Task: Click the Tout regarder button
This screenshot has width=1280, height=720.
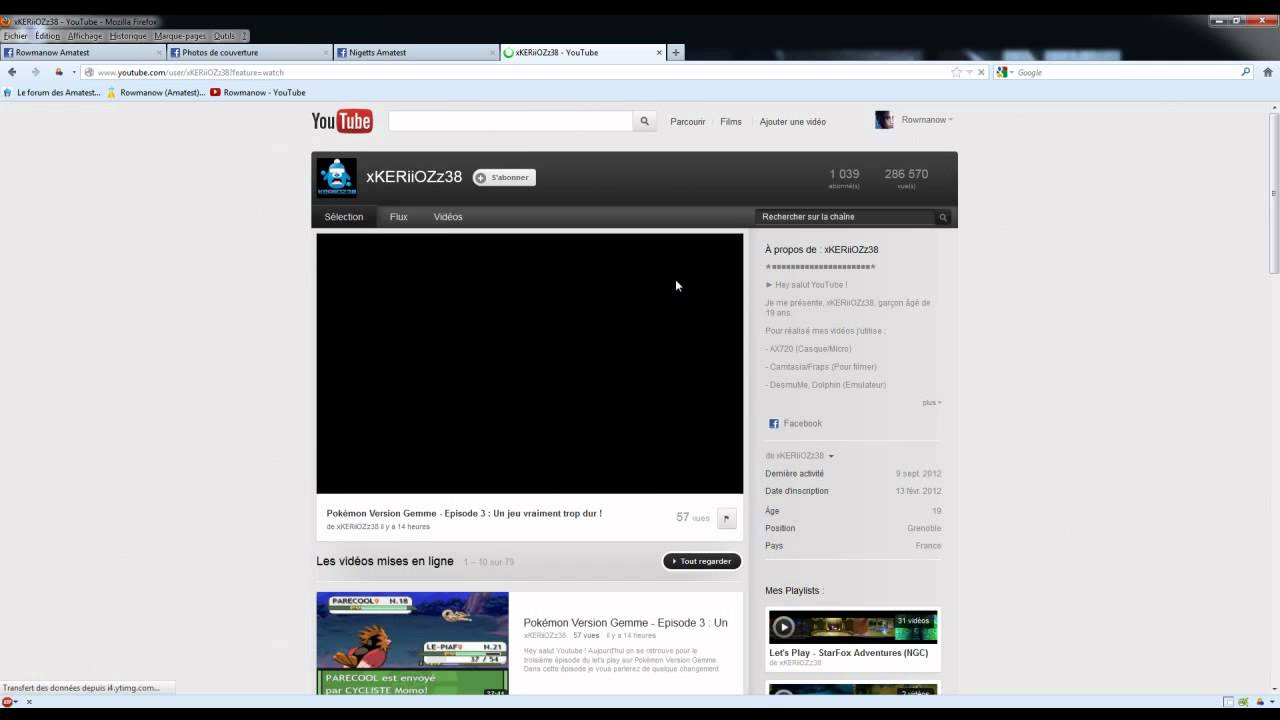Action: point(702,561)
